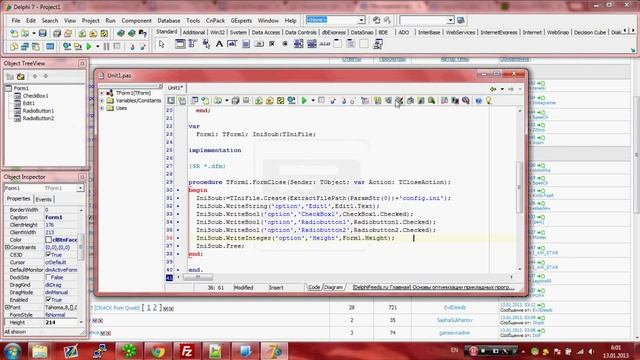Image resolution: width=640 pixels, height=360 pixels.
Task: Select Edit1 in the Object TreeView
Action: (29, 103)
